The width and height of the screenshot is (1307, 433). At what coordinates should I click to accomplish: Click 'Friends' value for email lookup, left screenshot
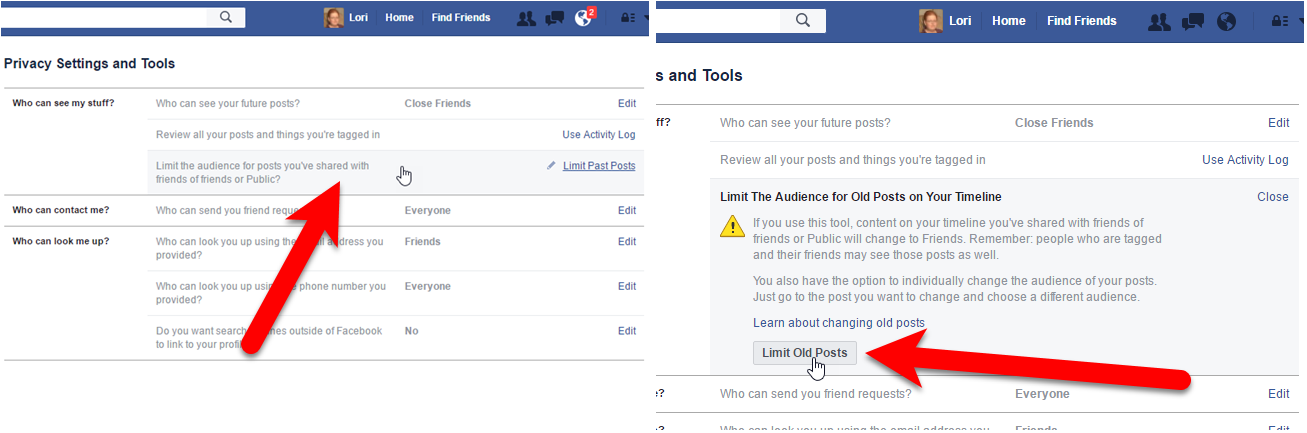pyautogui.click(x=422, y=242)
